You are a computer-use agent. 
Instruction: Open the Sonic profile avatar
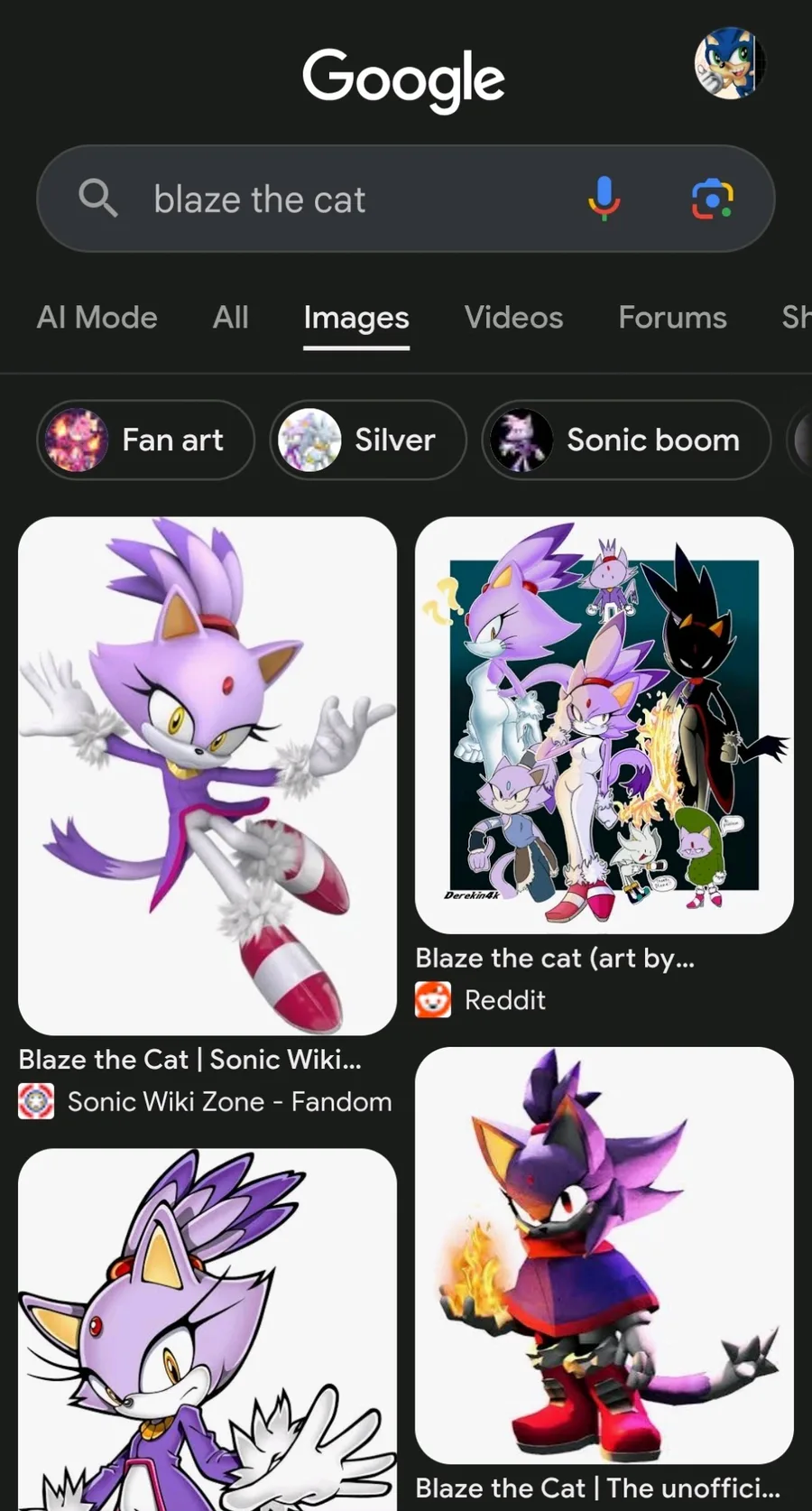(729, 63)
